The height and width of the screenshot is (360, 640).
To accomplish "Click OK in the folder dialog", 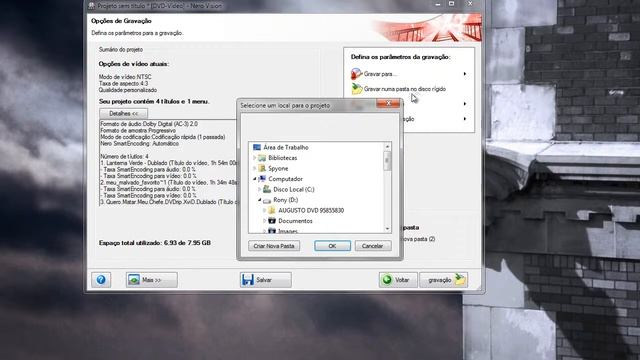I will pos(332,246).
